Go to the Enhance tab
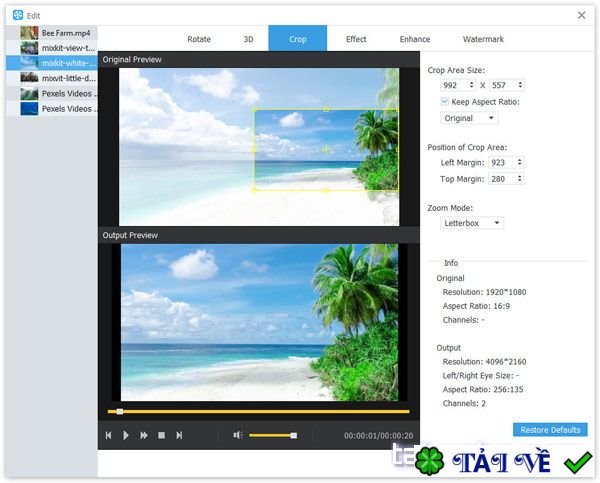 415,39
